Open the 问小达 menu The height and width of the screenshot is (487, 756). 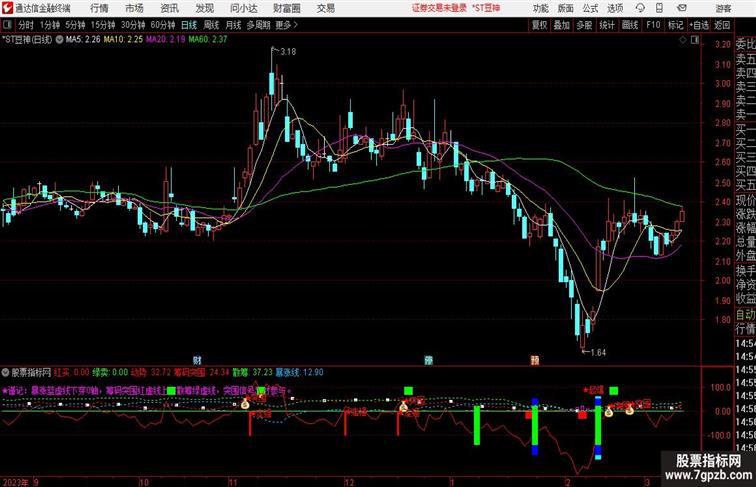(x=244, y=8)
